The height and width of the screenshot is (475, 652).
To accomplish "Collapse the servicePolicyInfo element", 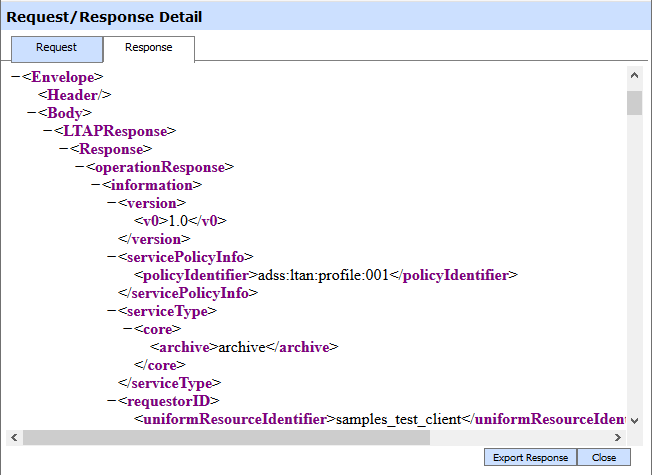I will [110, 257].
